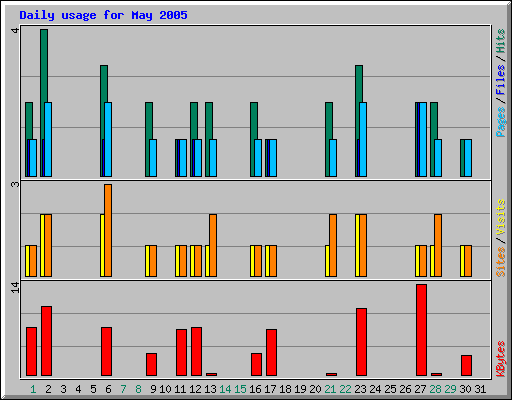
Task: Click the day 27 axis label
Action: [x=420, y=389]
